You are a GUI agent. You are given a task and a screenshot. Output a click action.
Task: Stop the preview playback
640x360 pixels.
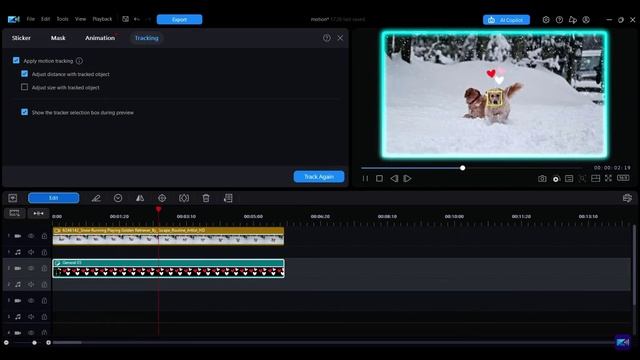pyautogui.click(x=379, y=178)
